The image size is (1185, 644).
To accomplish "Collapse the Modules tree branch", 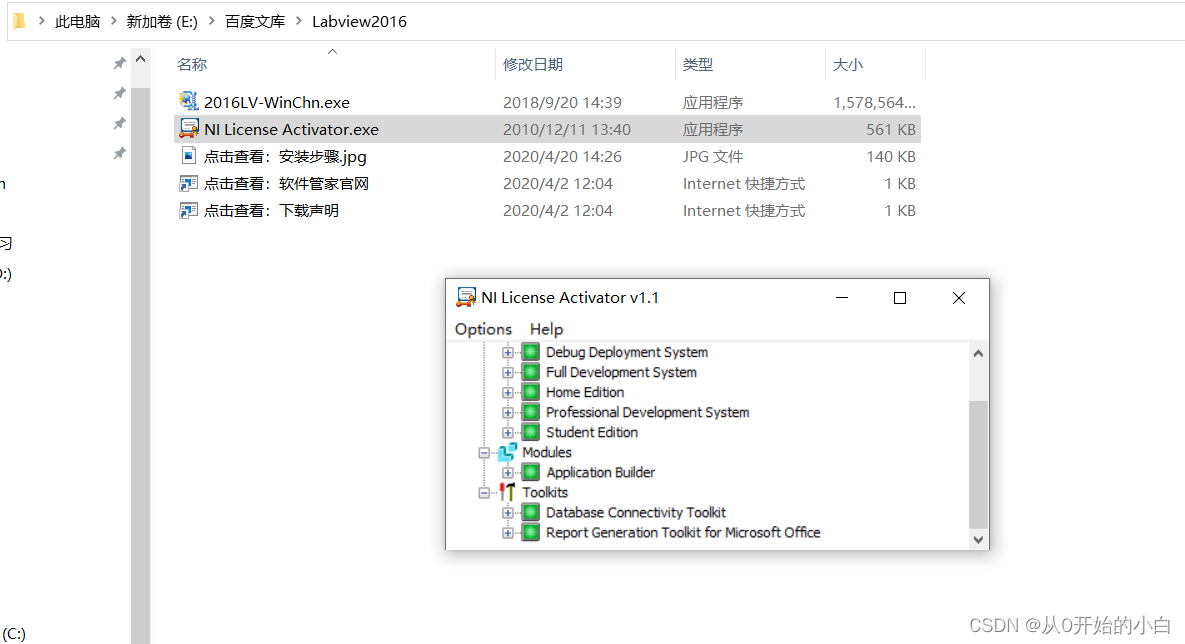I will [x=484, y=452].
